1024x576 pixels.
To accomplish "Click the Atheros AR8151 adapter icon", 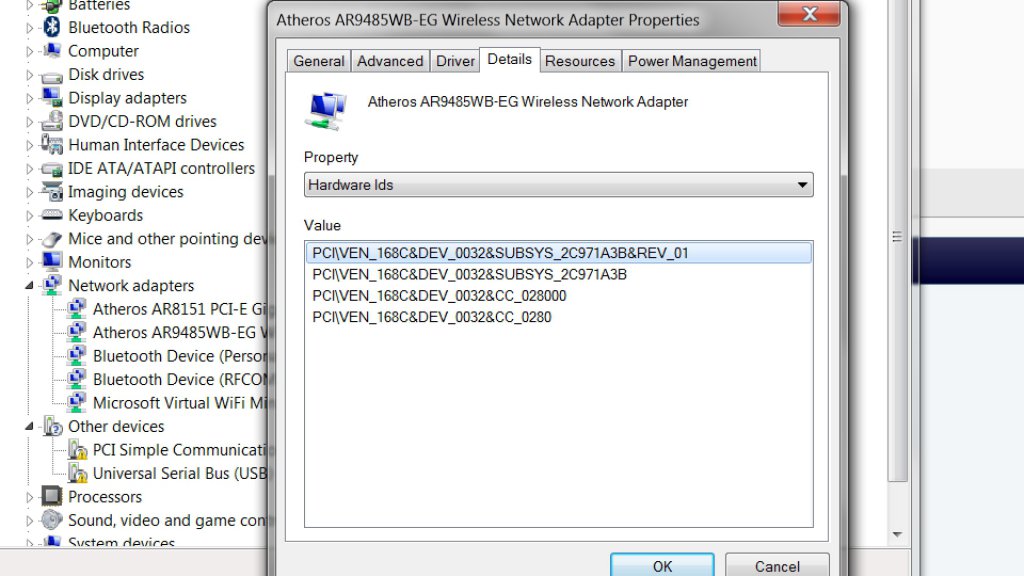I will (76, 308).
